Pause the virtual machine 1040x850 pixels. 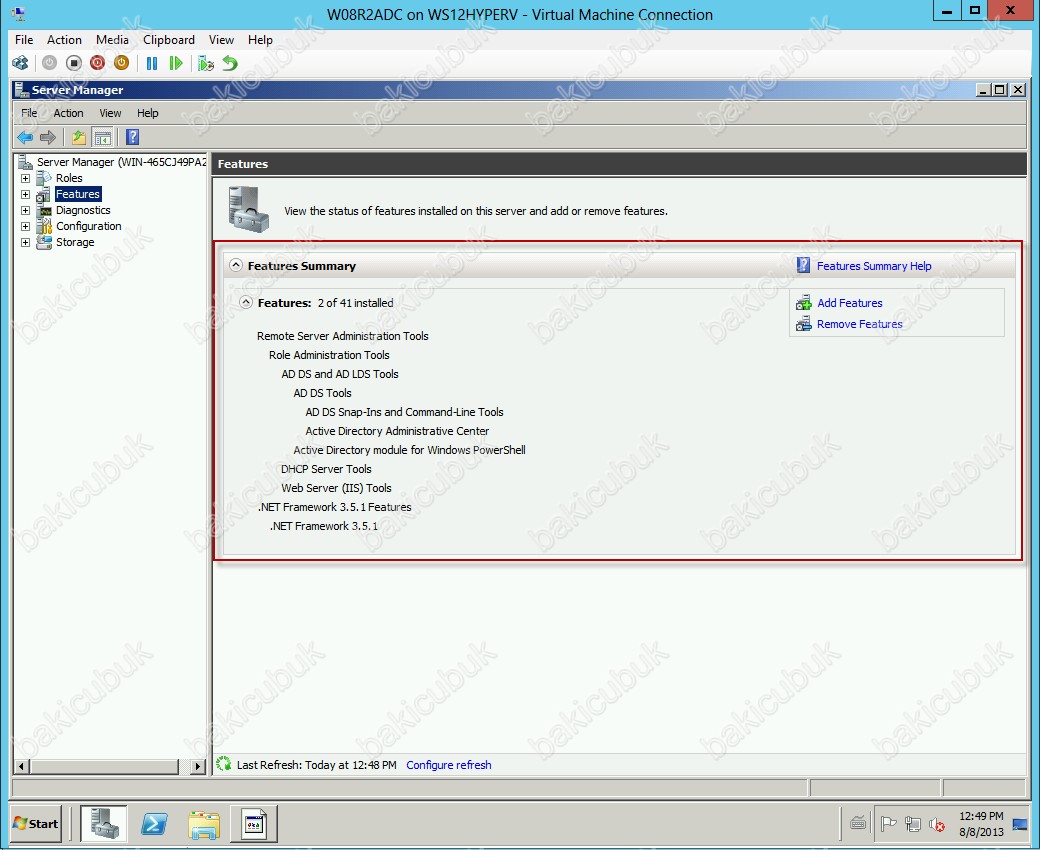[152, 63]
